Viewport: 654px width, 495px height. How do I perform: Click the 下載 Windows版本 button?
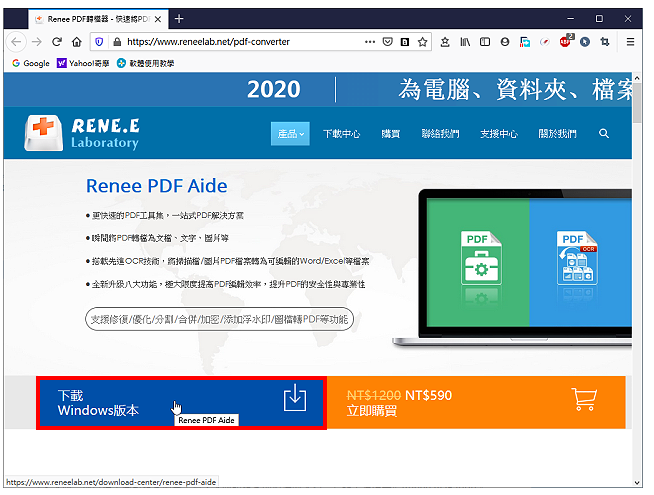[x=181, y=403]
